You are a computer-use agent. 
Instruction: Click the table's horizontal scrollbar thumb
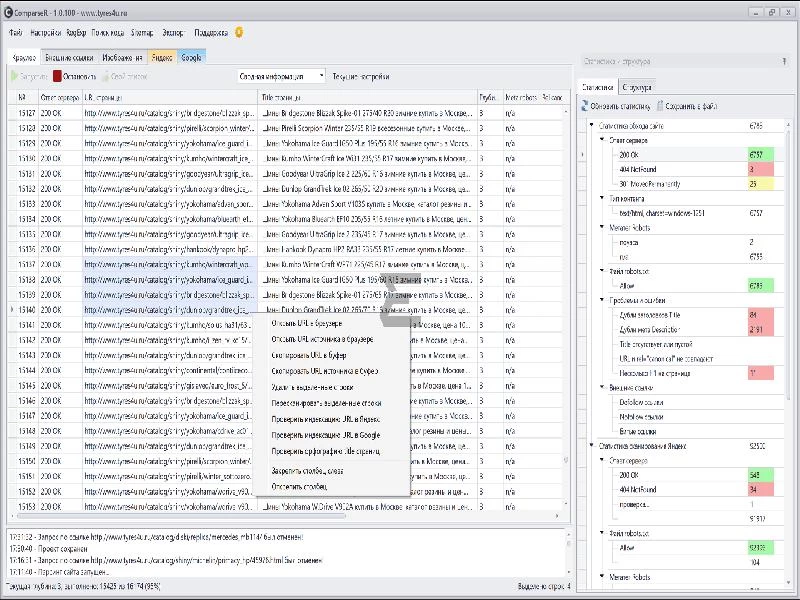pyautogui.click(x=181, y=516)
